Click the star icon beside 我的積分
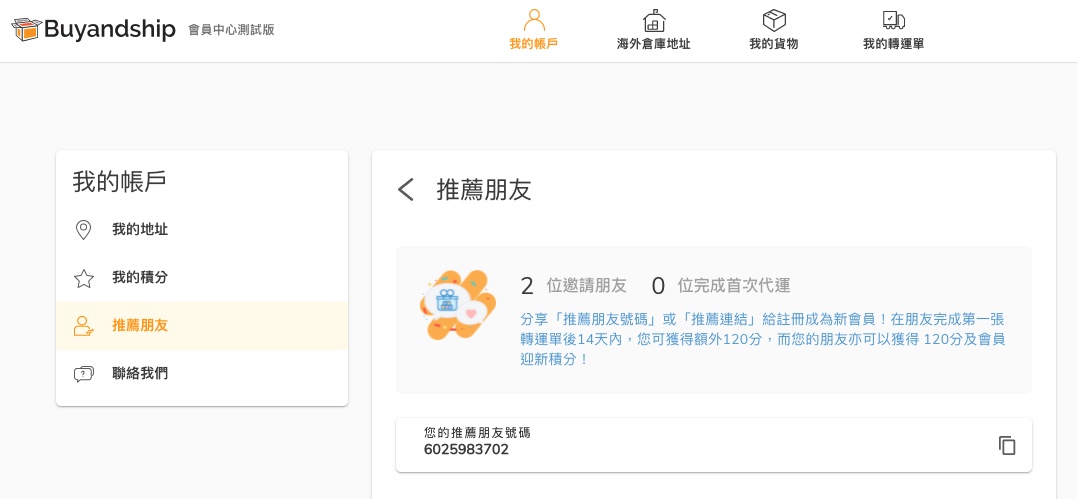This screenshot has width=1077, height=499. click(x=84, y=278)
